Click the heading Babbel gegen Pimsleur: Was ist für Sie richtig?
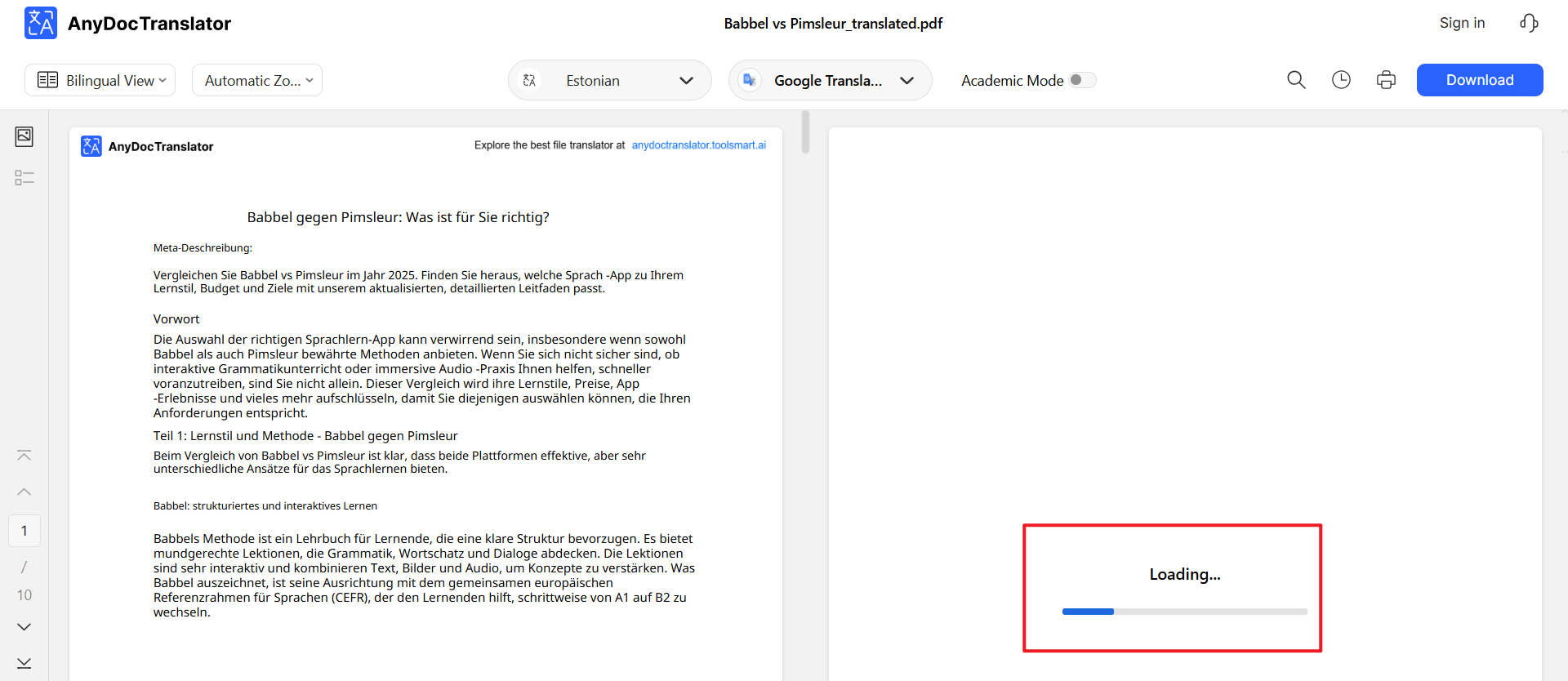The width and height of the screenshot is (1568, 681). [399, 217]
